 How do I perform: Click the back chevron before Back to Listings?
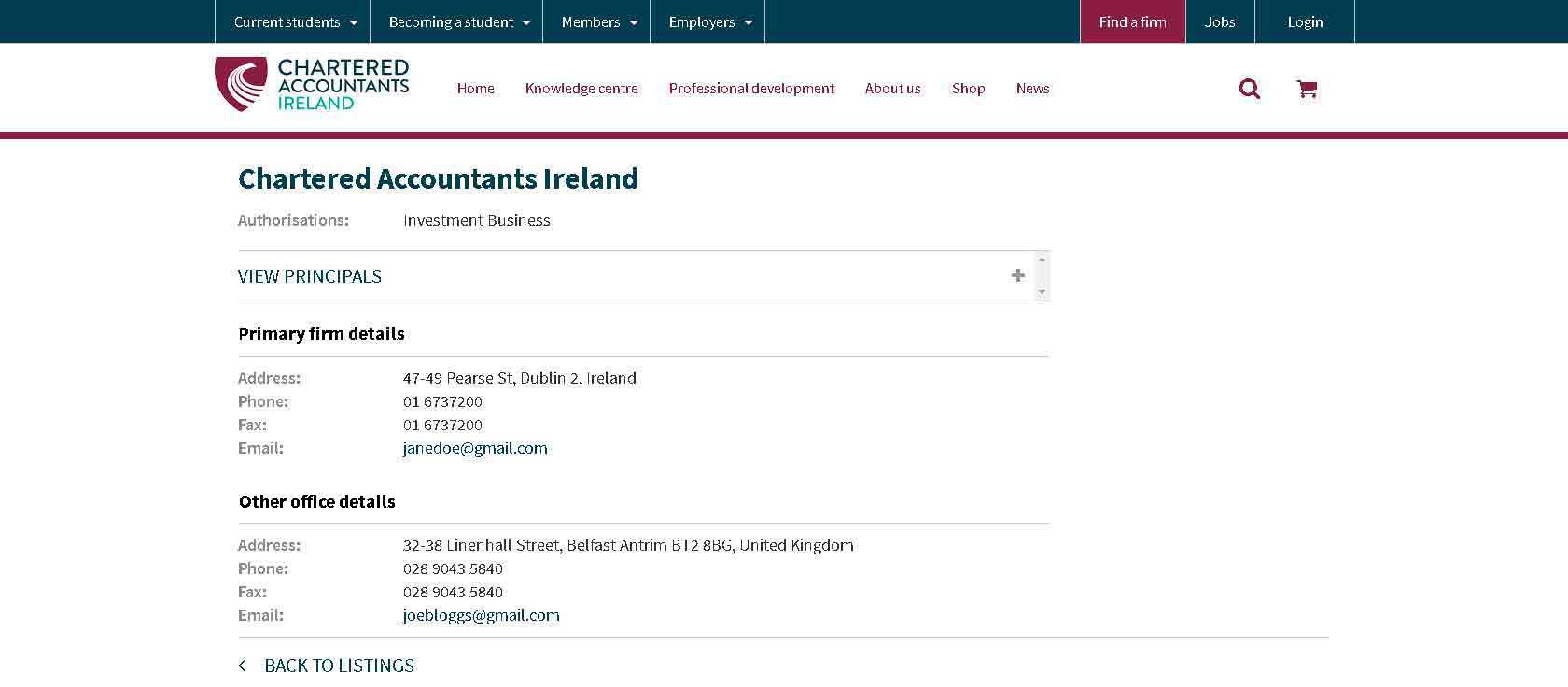[243, 666]
